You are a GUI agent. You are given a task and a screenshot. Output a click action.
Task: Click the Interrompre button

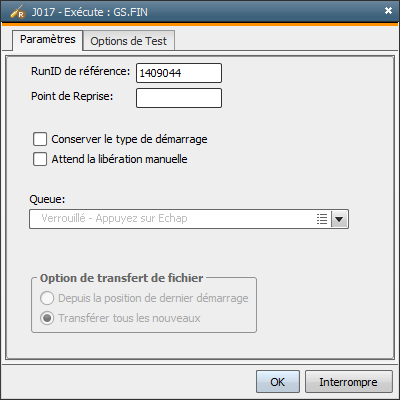click(x=348, y=382)
